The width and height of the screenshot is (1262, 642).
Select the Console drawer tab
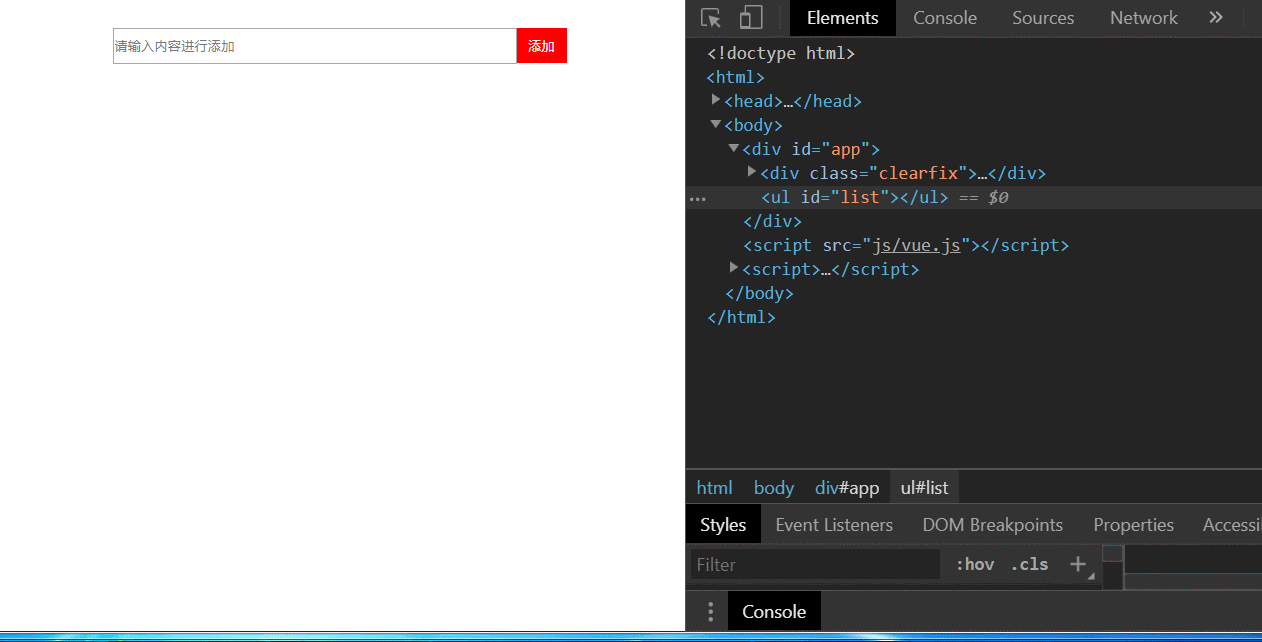[774, 611]
